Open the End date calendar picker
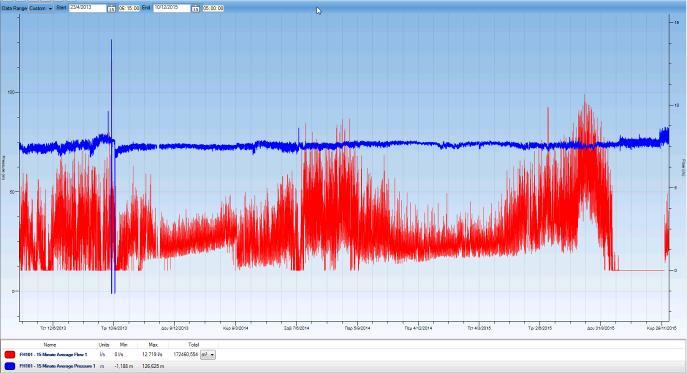687x373 pixels. click(x=195, y=8)
